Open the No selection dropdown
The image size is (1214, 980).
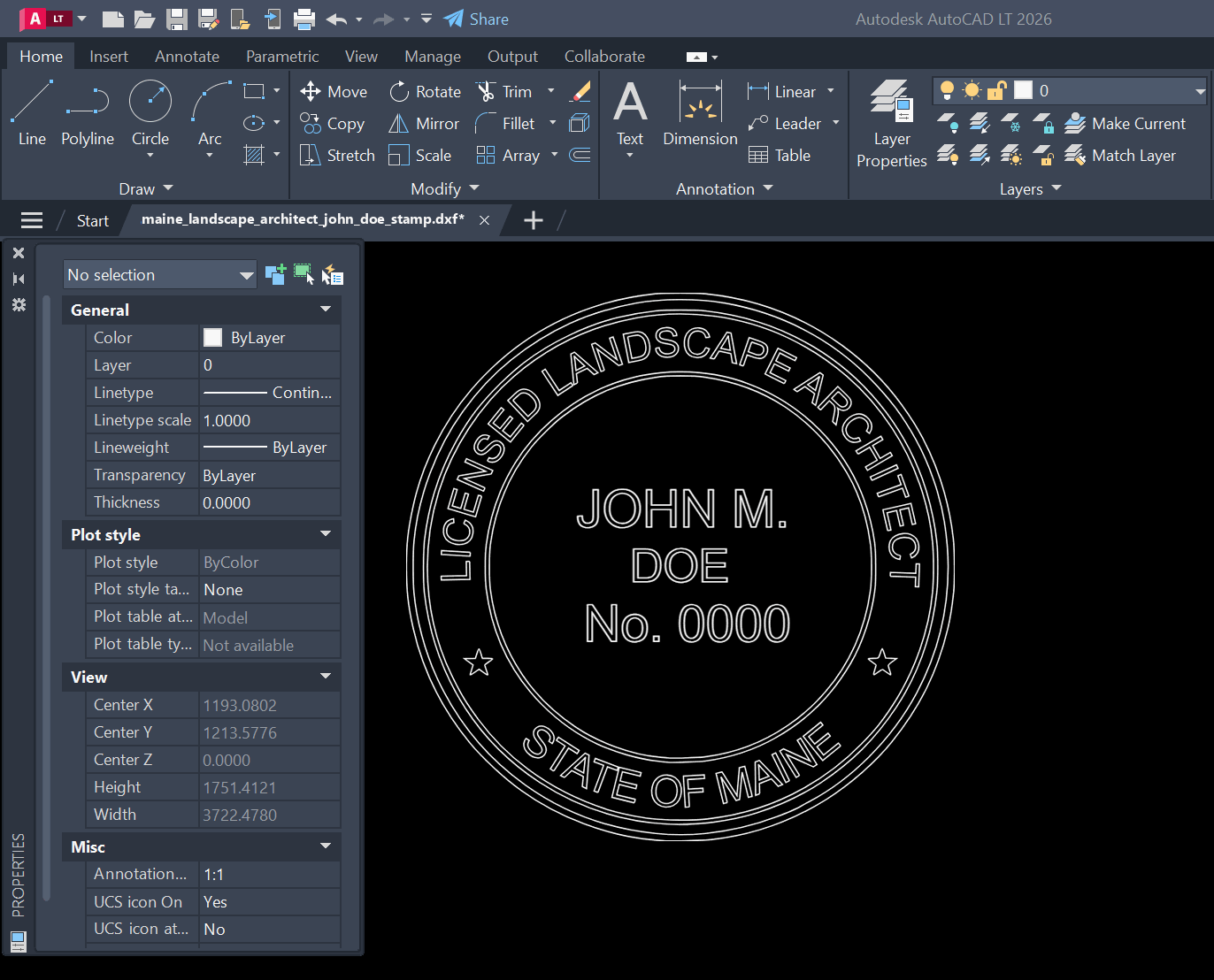tap(160, 275)
